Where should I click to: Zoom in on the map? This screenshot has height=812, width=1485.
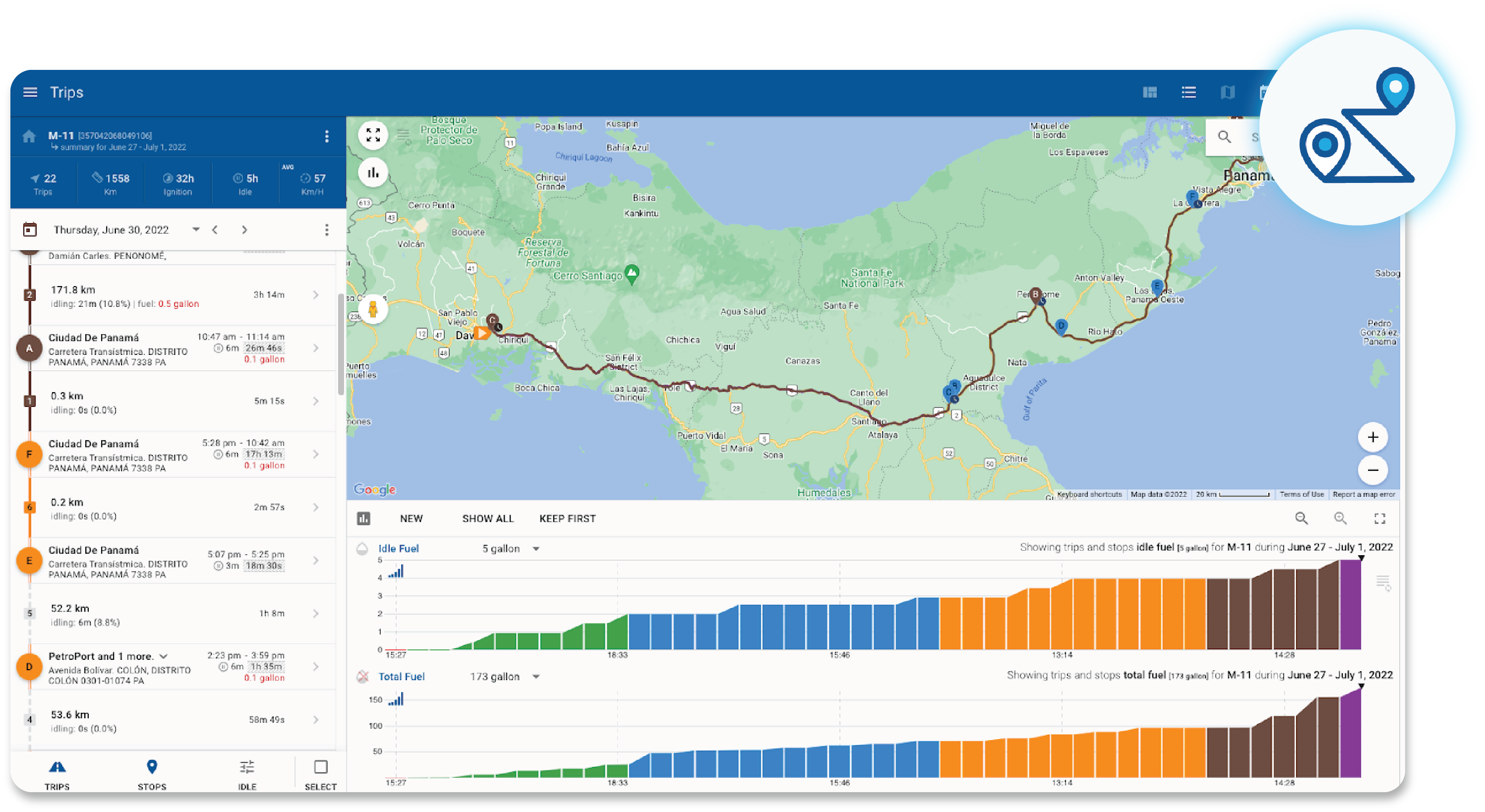[1372, 437]
